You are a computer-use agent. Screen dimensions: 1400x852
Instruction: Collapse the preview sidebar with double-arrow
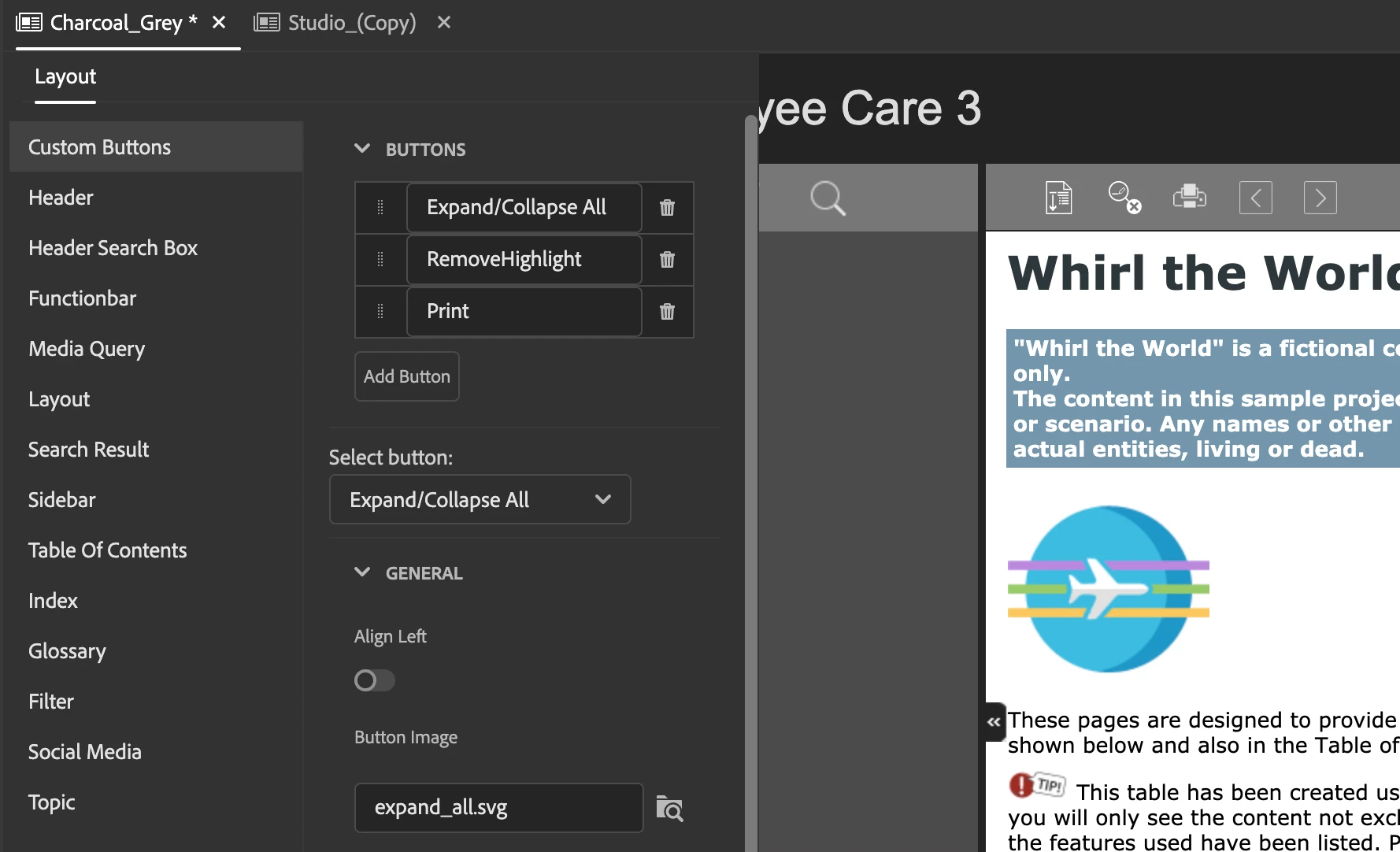pos(994,721)
